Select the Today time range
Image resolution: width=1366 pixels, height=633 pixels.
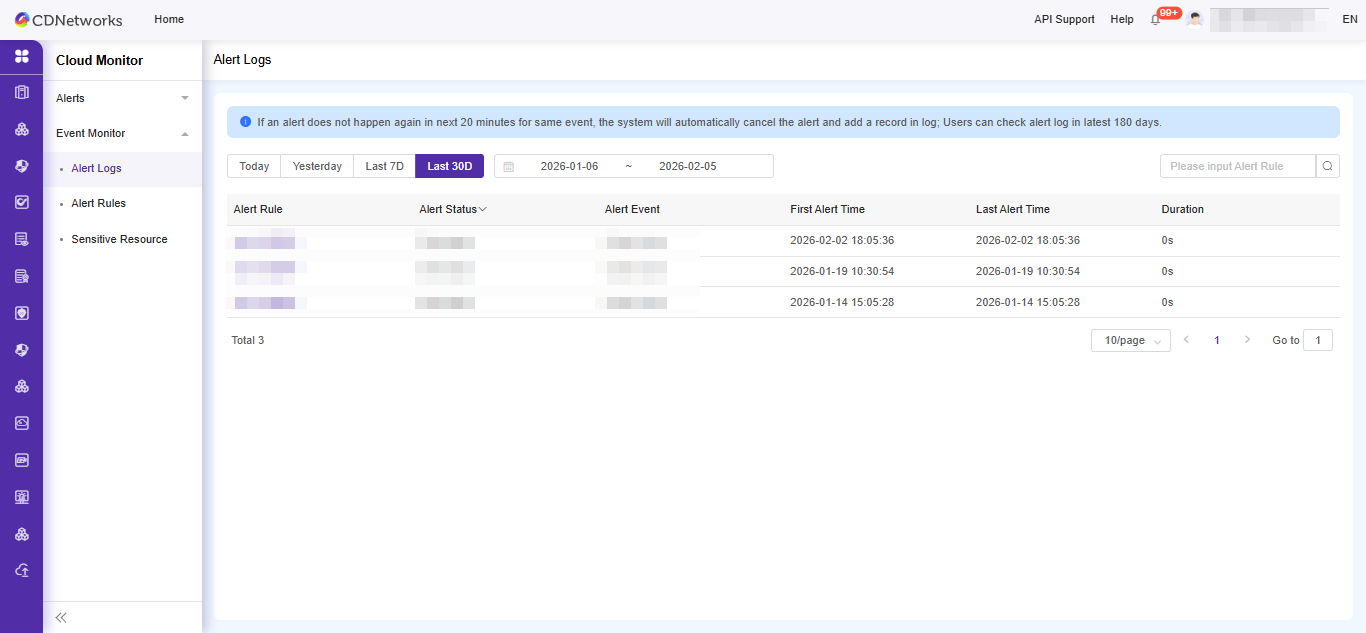254,166
